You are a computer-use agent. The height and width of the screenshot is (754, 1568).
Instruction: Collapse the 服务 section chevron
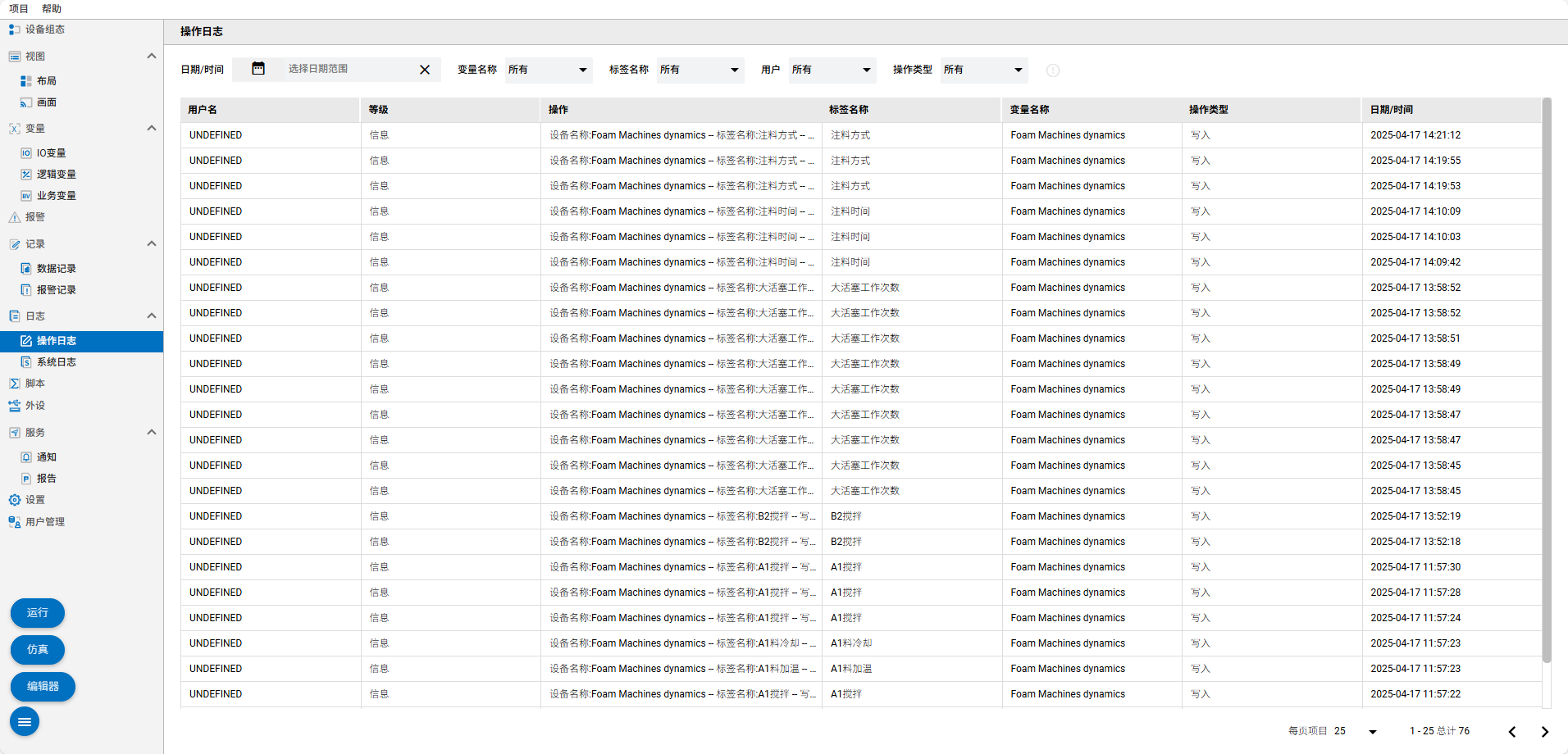click(x=151, y=433)
